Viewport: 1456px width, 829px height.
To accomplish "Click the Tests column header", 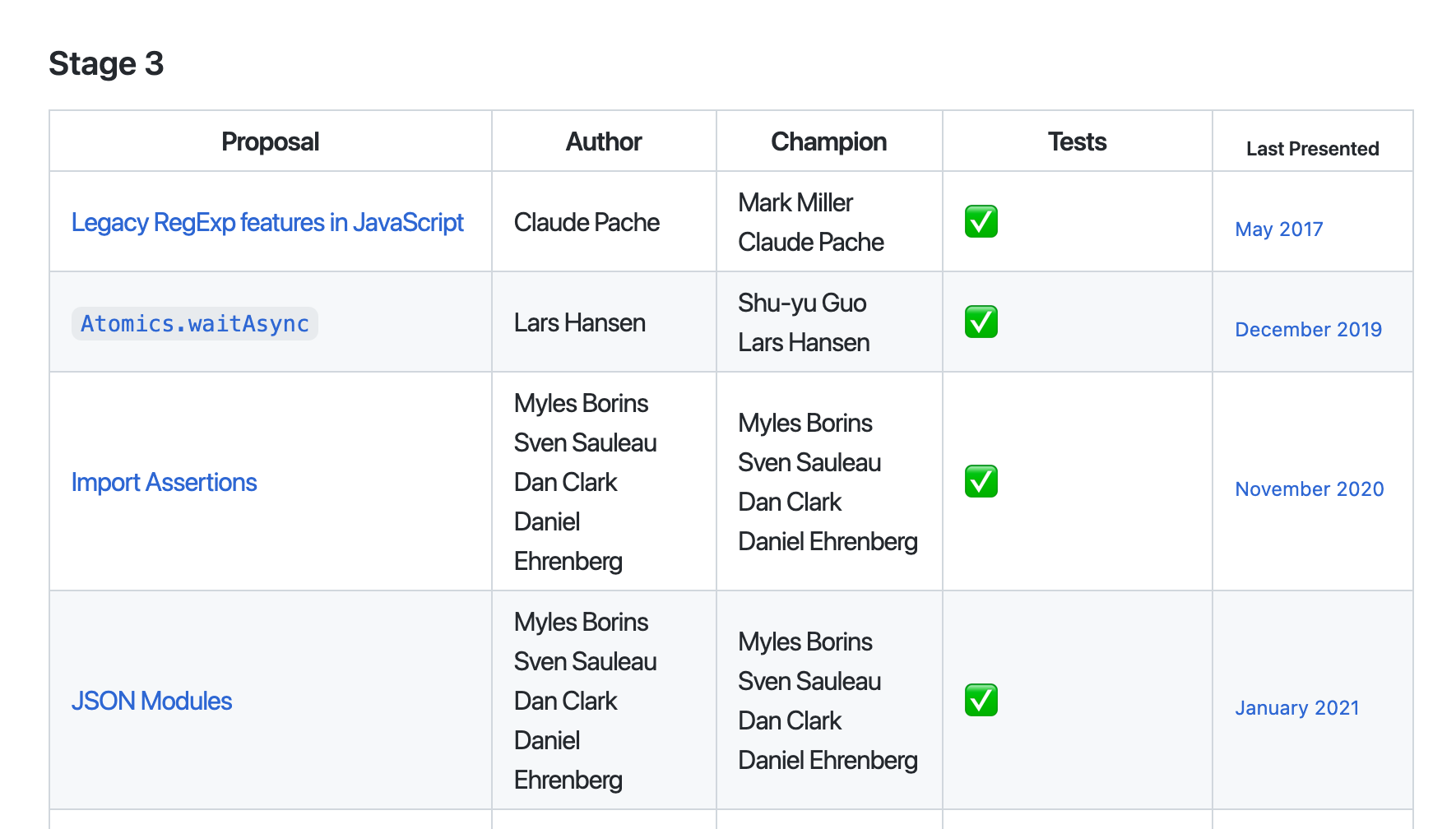I will pyautogui.click(x=1077, y=141).
